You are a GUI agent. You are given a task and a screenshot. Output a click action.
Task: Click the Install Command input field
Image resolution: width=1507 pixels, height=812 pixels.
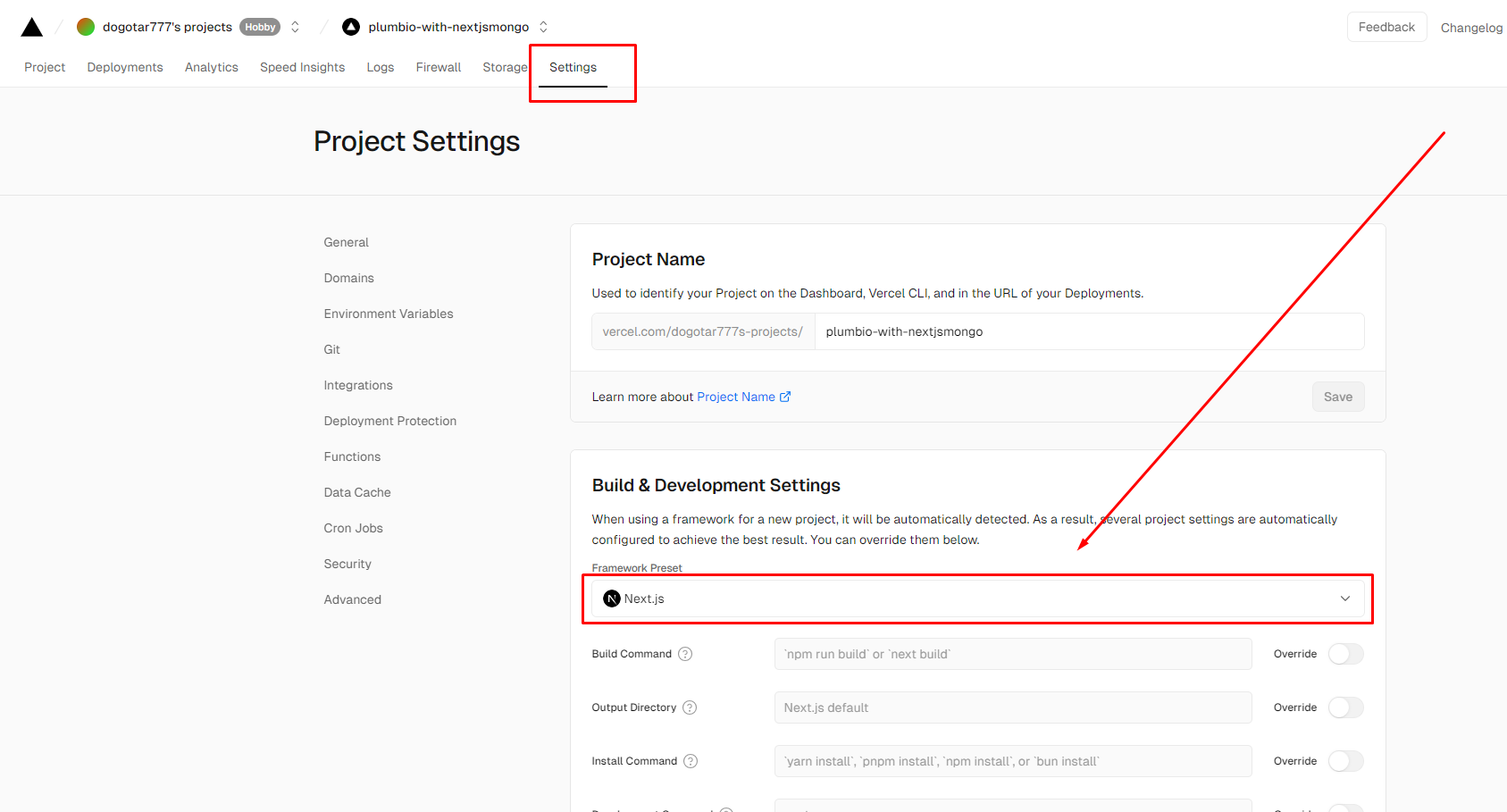point(1013,761)
